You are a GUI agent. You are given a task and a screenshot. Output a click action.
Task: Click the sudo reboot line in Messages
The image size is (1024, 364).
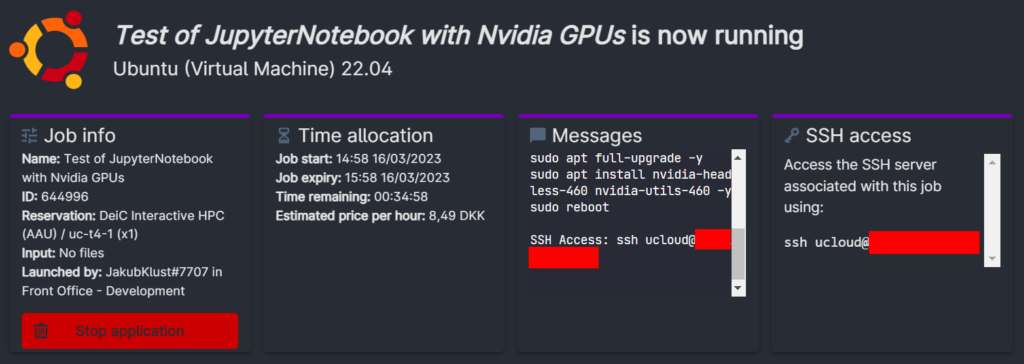click(569, 207)
